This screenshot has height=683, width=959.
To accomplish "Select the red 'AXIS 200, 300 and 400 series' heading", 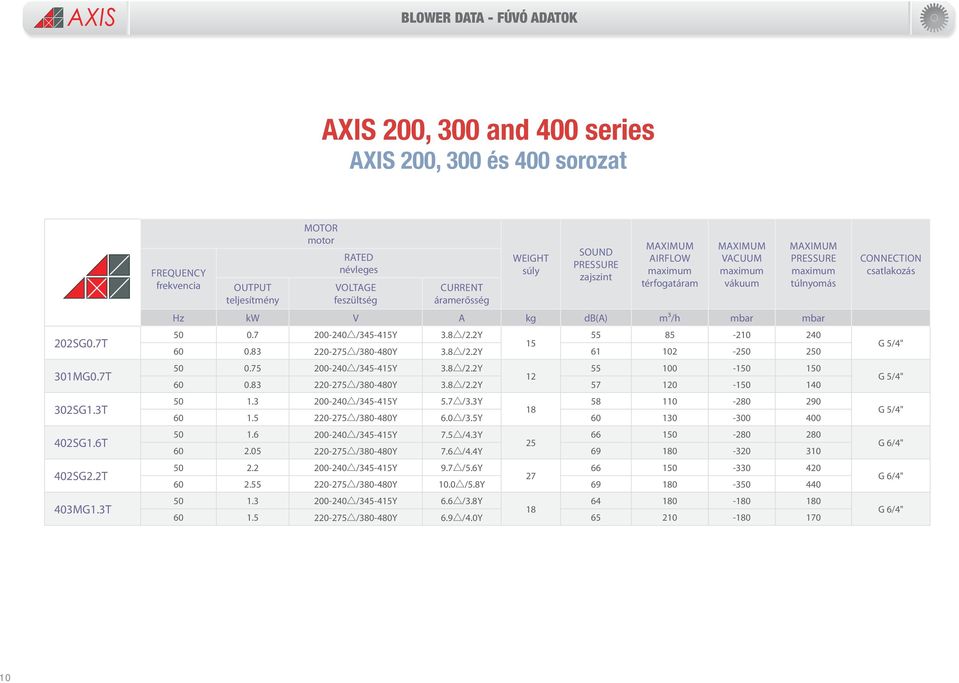I will point(488,130).
